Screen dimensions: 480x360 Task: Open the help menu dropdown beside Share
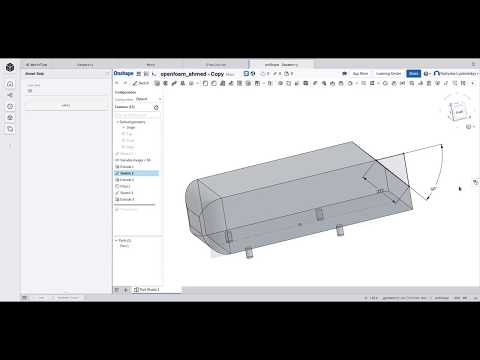coord(427,74)
